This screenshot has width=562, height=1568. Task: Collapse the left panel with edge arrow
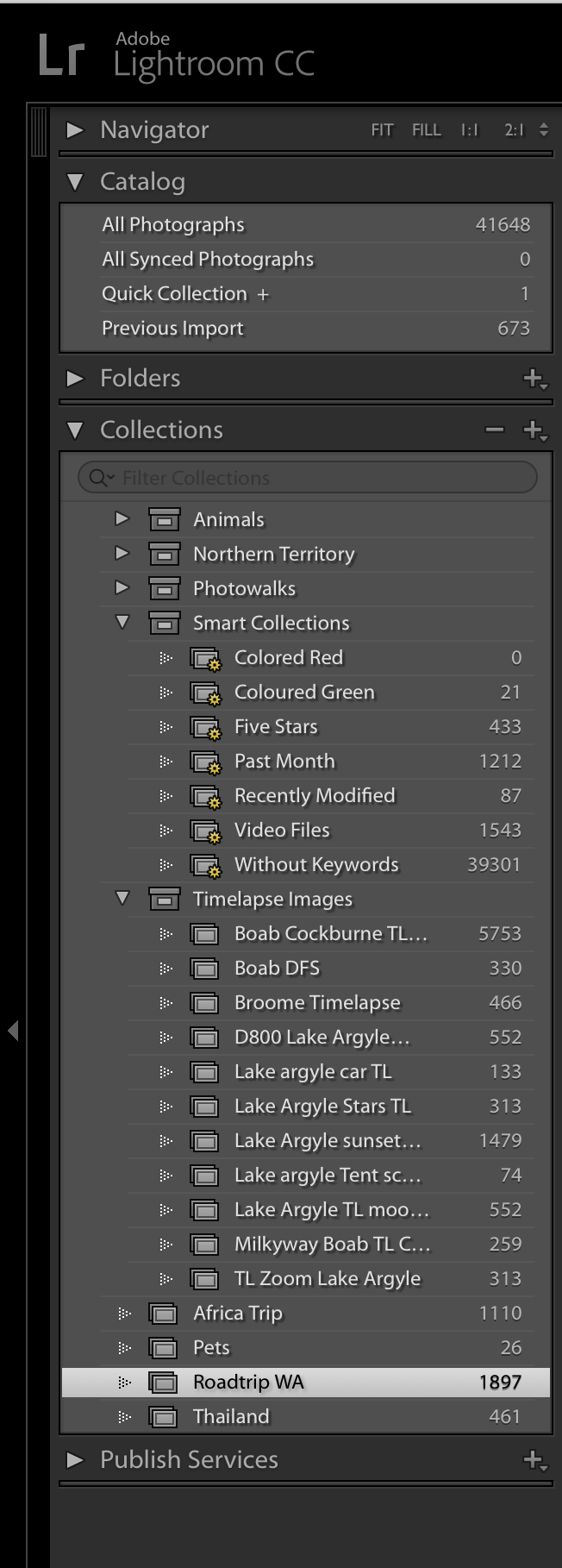click(13, 1030)
